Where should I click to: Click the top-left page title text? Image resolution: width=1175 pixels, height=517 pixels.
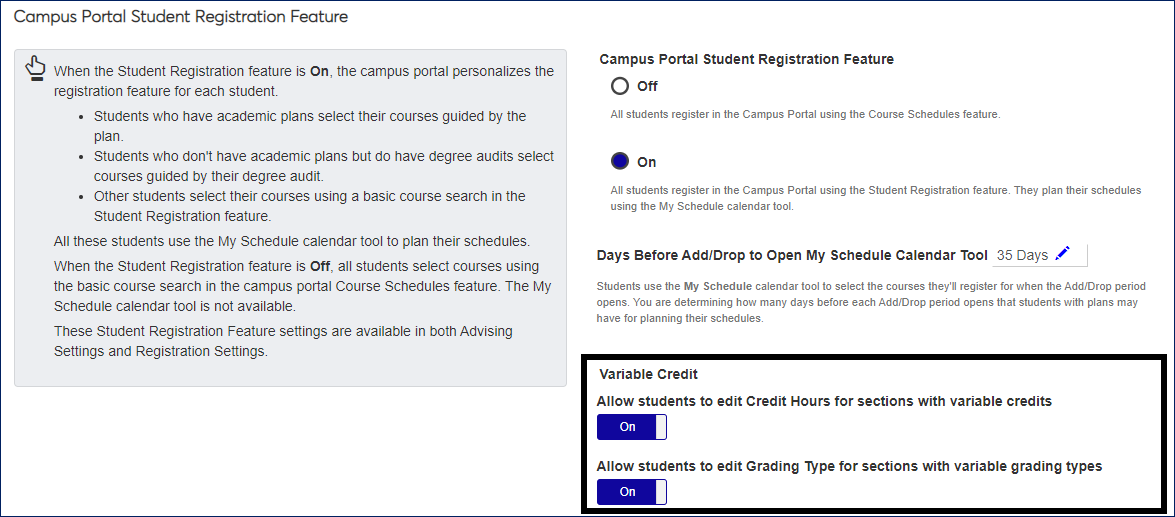point(181,17)
